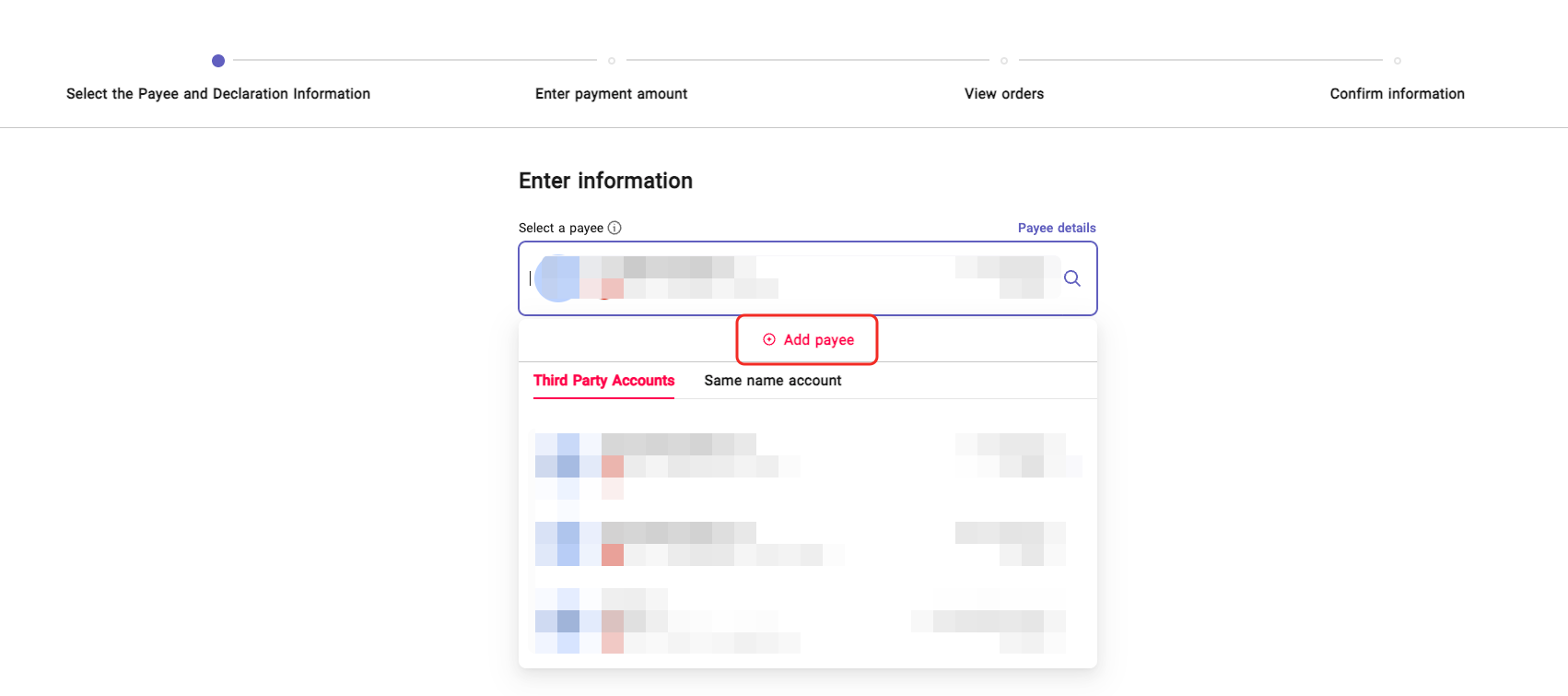Click the step circle above View orders
The width and height of the screenshot is (1568, 696).
1004,61
